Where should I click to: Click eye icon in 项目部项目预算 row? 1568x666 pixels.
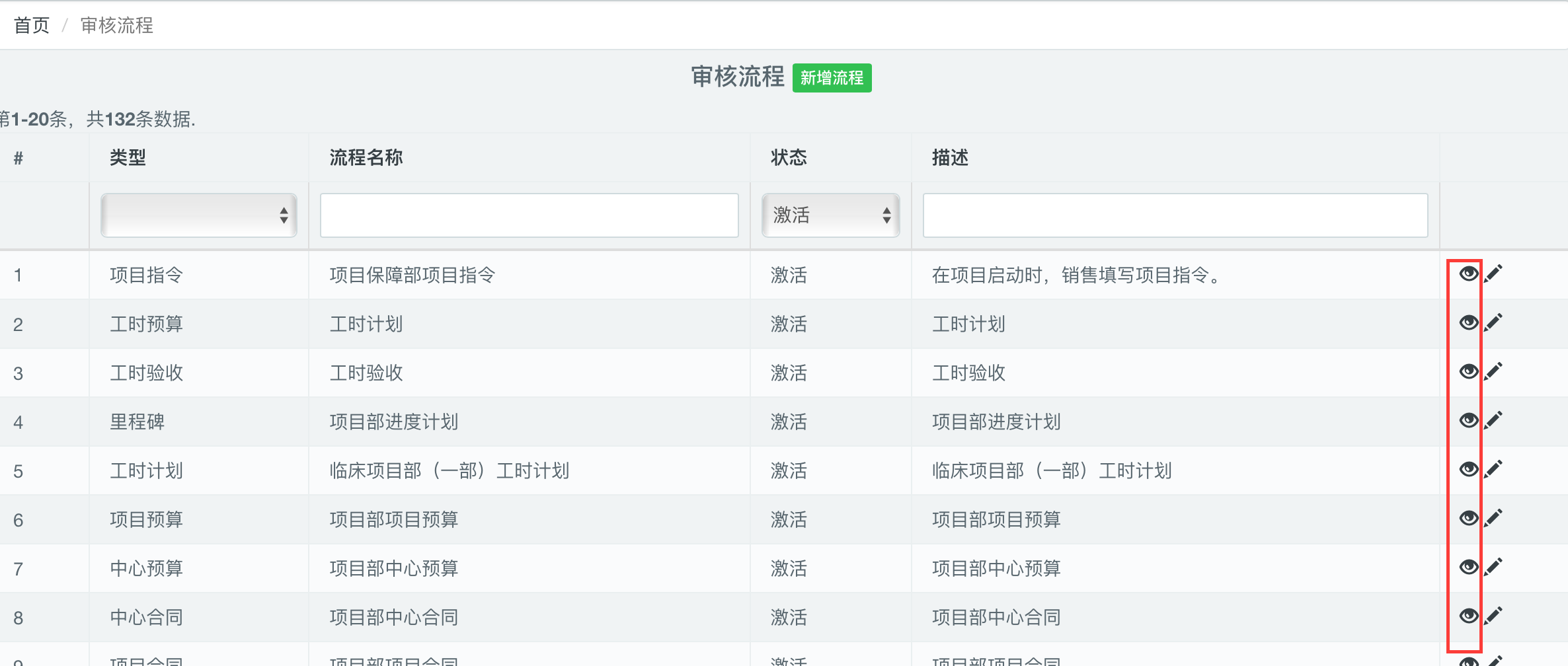tap(1468, 518)
